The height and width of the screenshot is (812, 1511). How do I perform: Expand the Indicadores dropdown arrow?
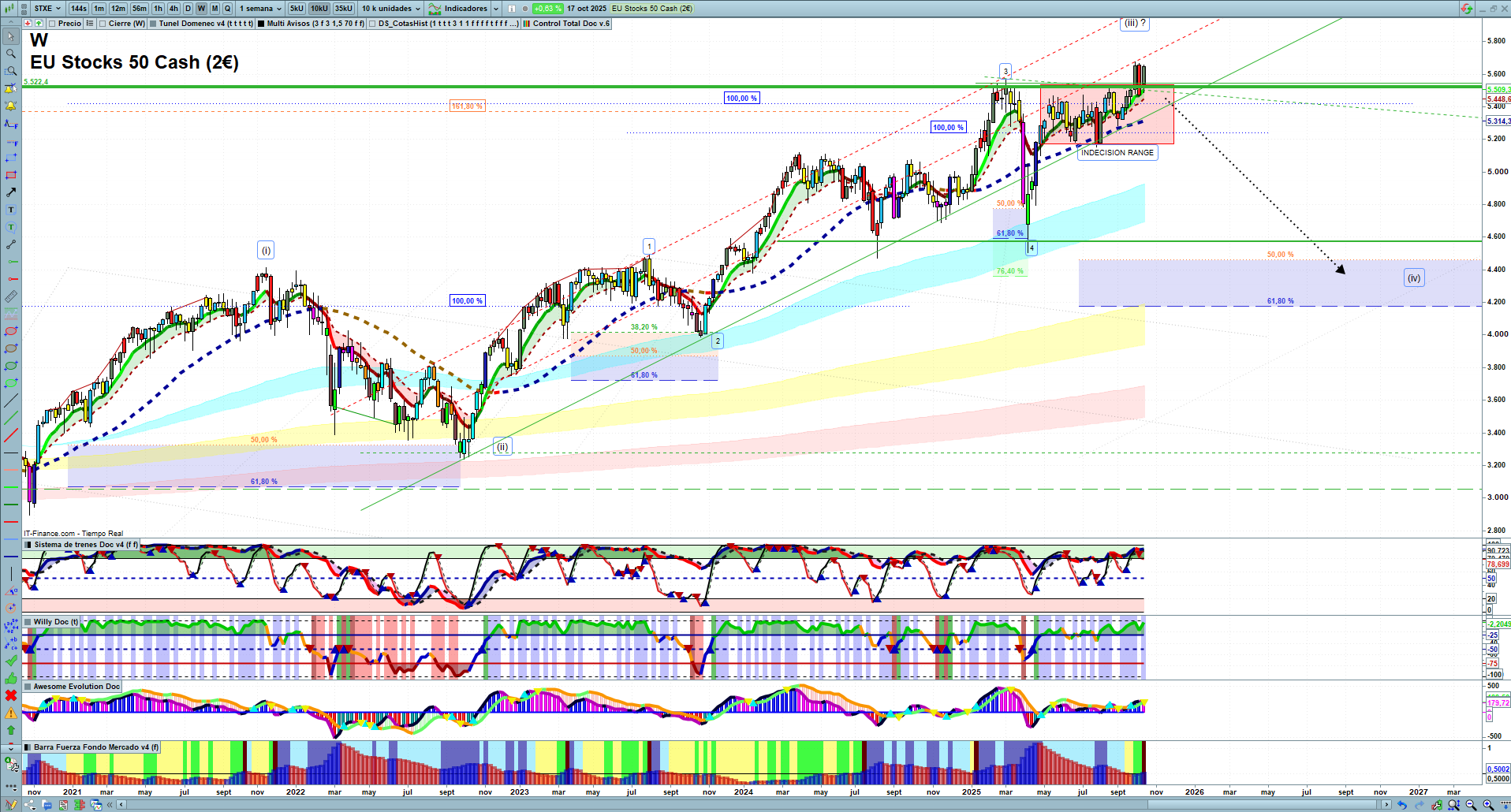click(496, 9)
